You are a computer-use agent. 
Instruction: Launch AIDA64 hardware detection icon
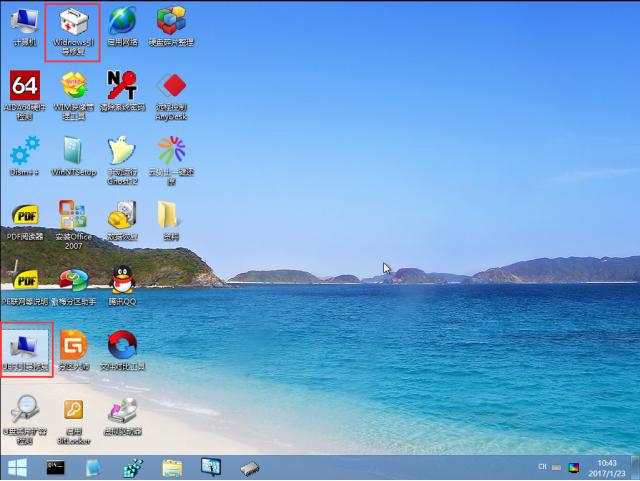click(x=24, y=96)
